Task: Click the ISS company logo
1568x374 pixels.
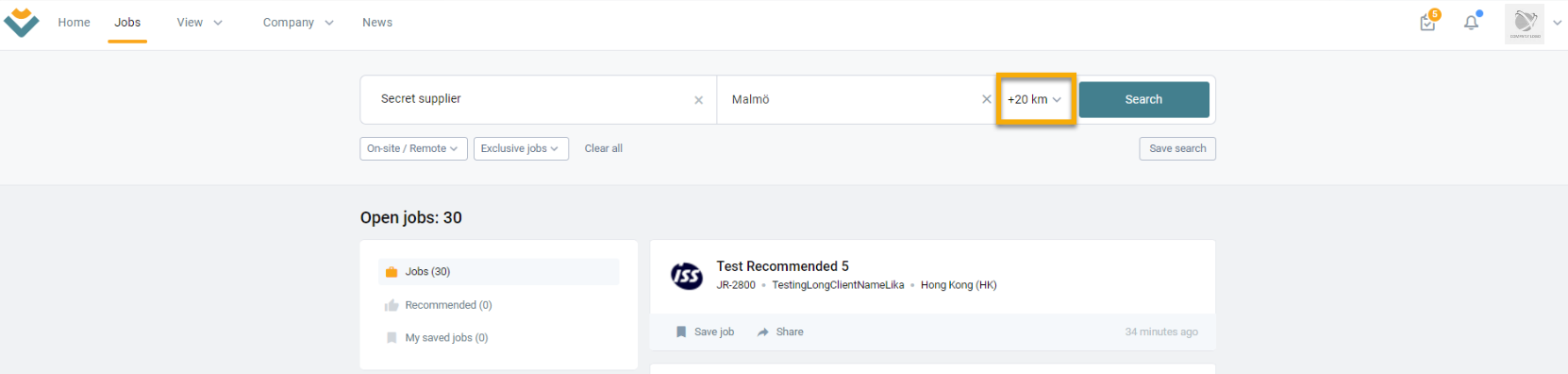Action: click(687, 276)
